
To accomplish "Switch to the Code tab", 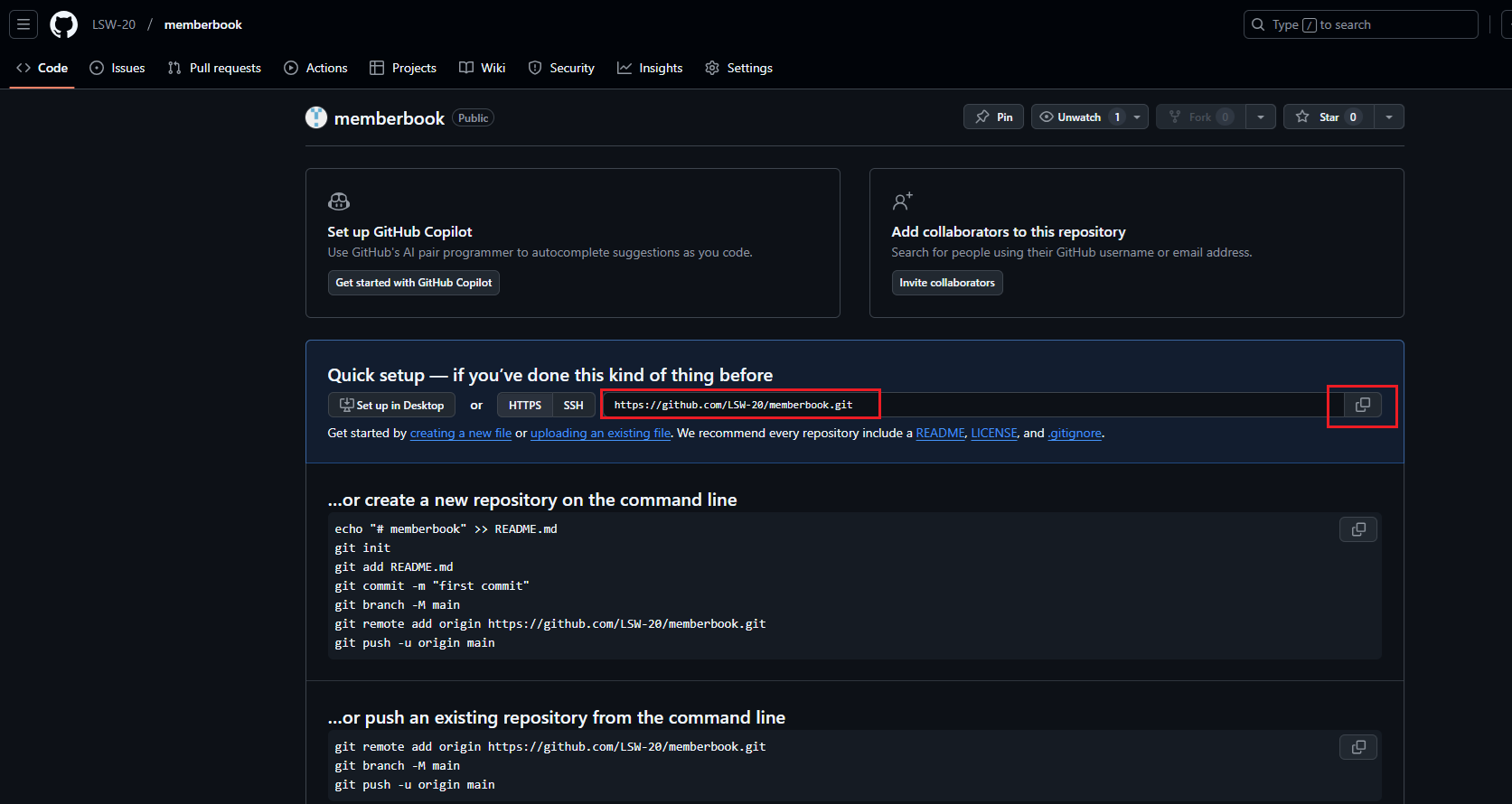I will pyautogui.click(x=42, y=68).
